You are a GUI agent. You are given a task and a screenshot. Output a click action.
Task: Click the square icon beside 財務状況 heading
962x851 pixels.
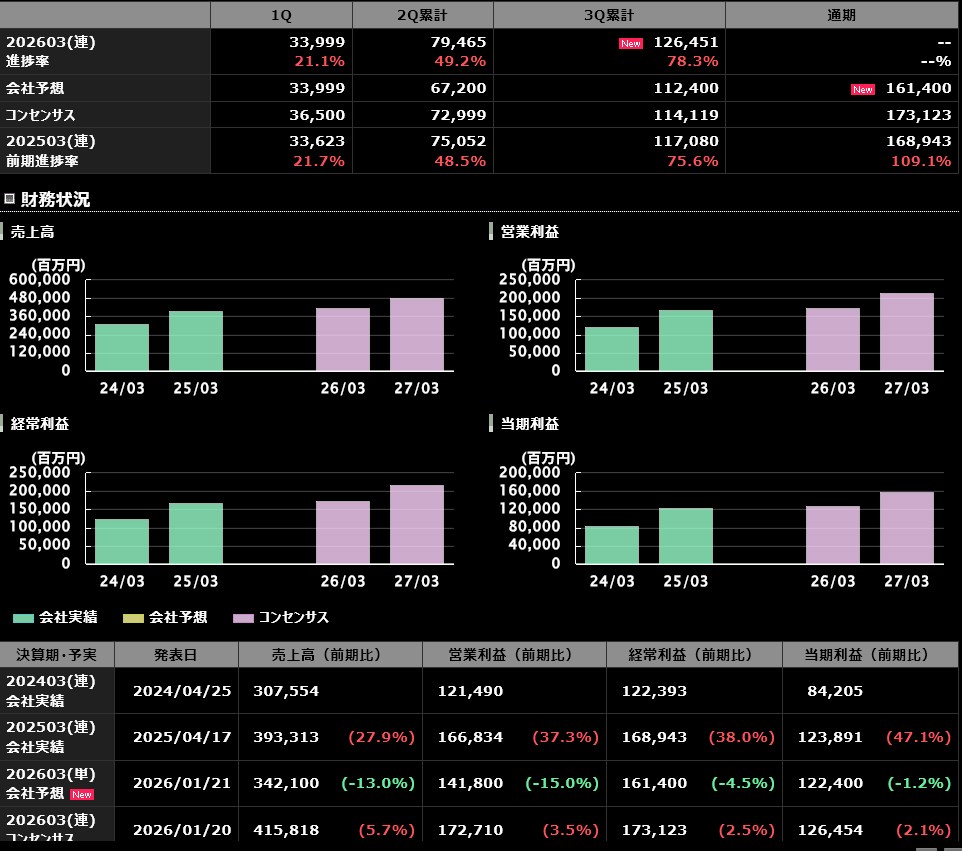pyautogui.click(x=10, y=199)
